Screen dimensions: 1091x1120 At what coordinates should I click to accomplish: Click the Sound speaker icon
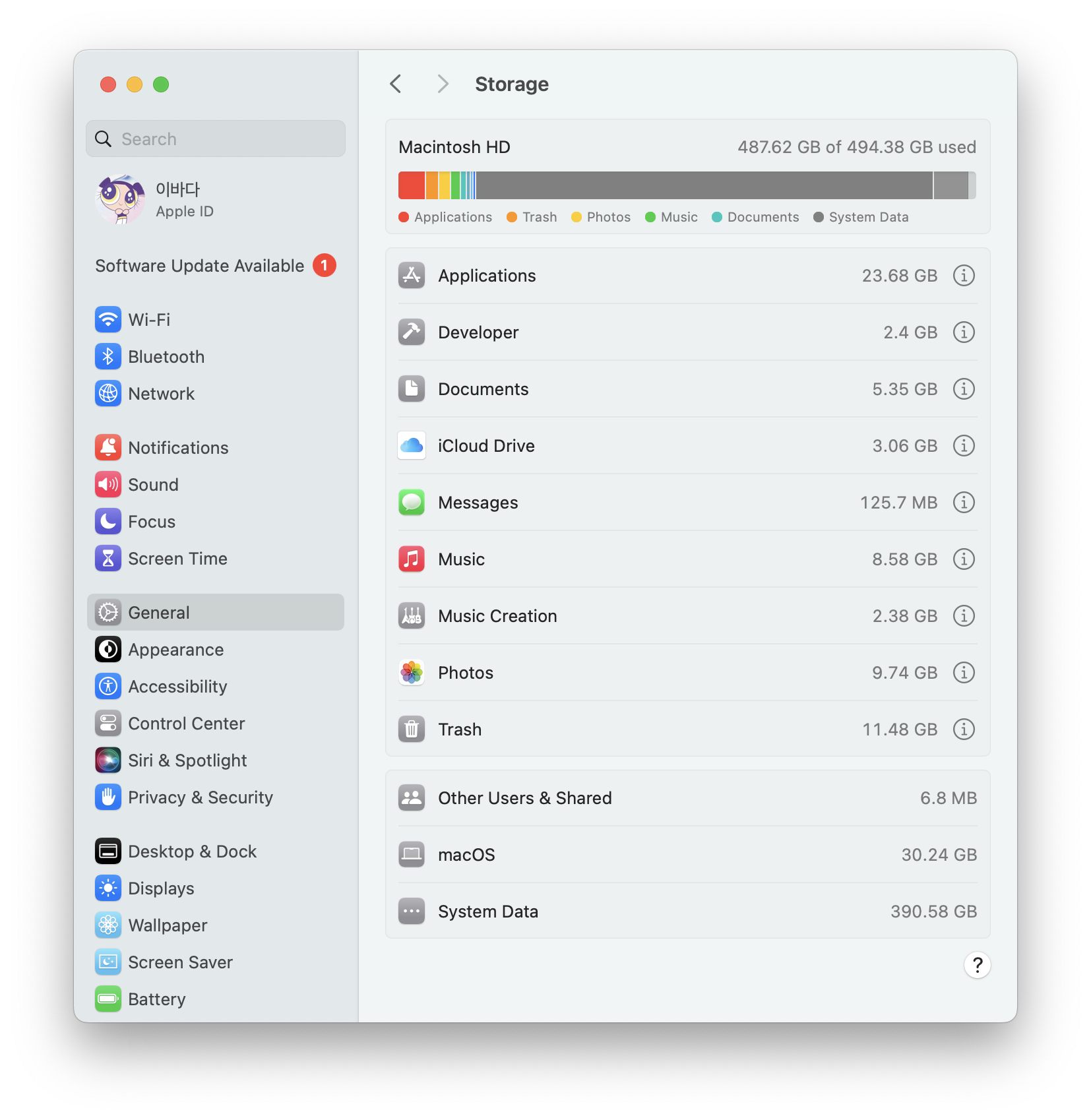(x=108, y=485)
